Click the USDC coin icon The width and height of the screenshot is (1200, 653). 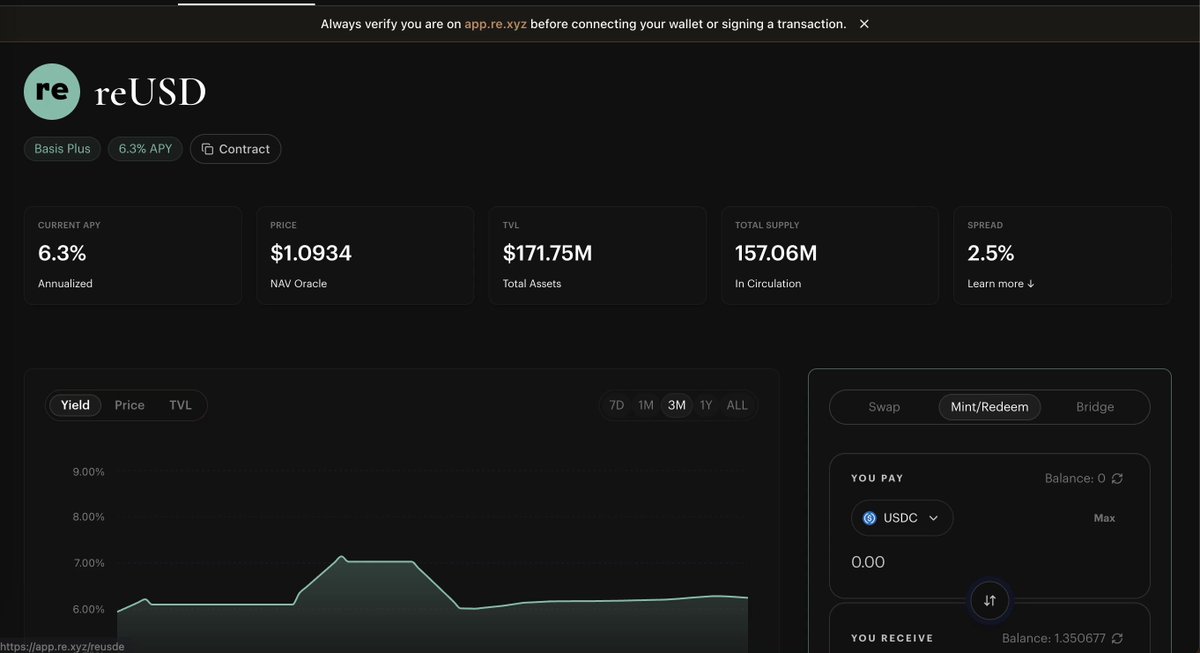tap(869, 518)
